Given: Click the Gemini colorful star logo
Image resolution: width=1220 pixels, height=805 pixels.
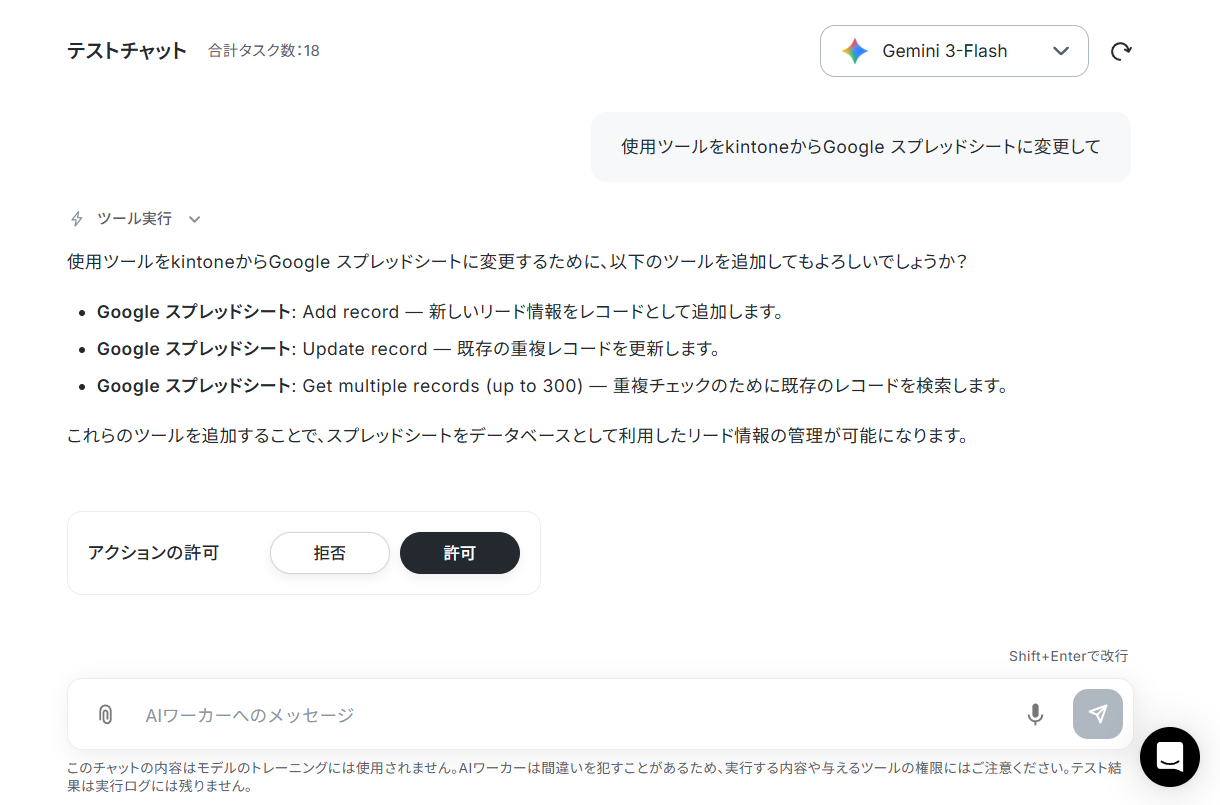Looking at the screenshot, I should tap(855, 51).
